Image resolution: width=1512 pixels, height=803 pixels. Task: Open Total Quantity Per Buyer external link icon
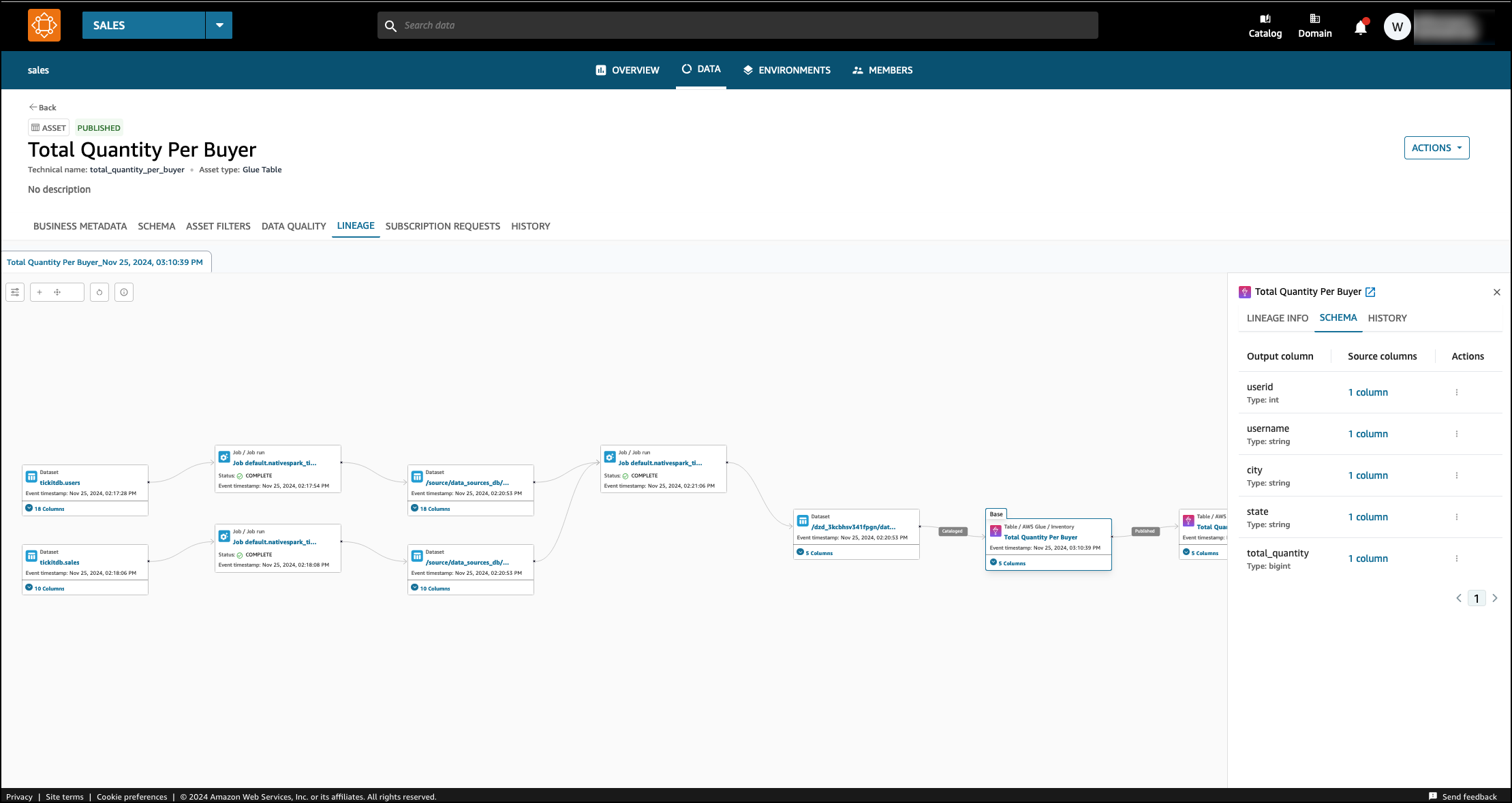tap(1370, 292)
